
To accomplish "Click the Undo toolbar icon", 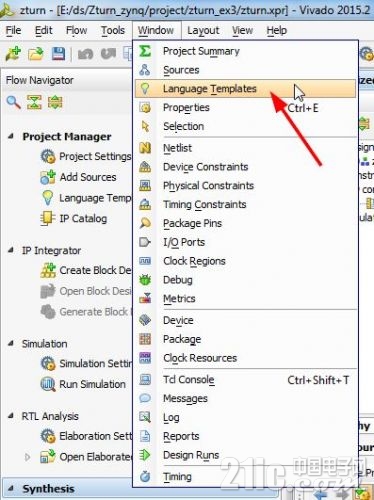I will 85,54.
